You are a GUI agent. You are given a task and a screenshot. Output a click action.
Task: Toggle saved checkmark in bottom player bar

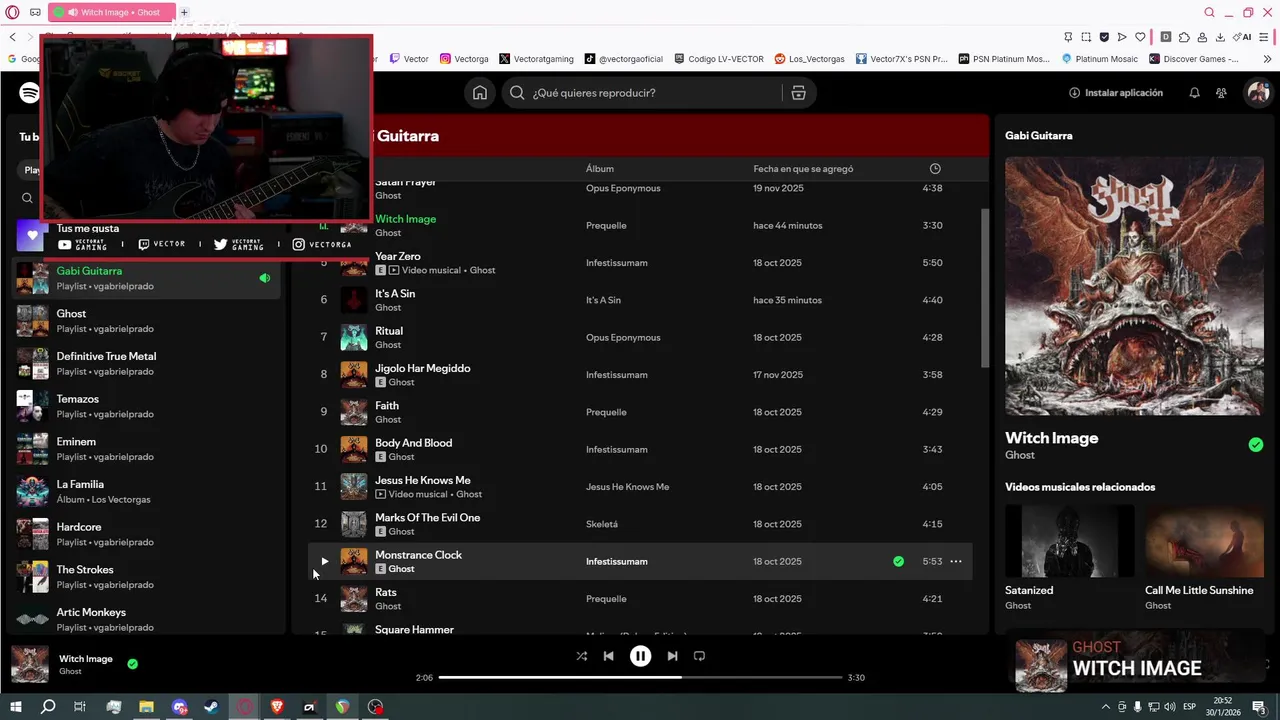[x=133, y=663]
